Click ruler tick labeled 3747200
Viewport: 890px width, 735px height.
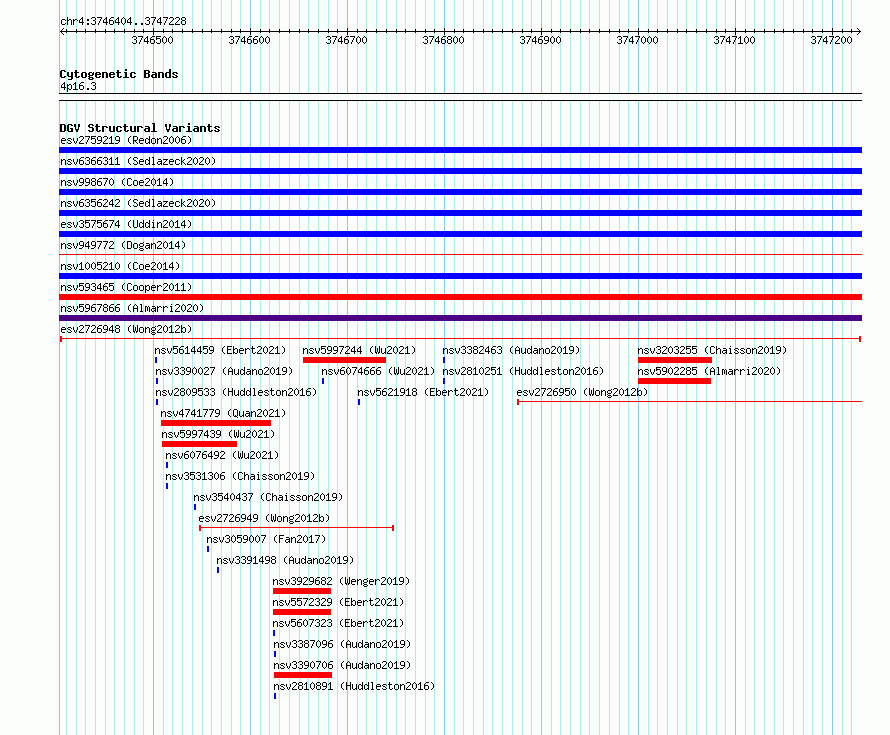click(832, 40)
